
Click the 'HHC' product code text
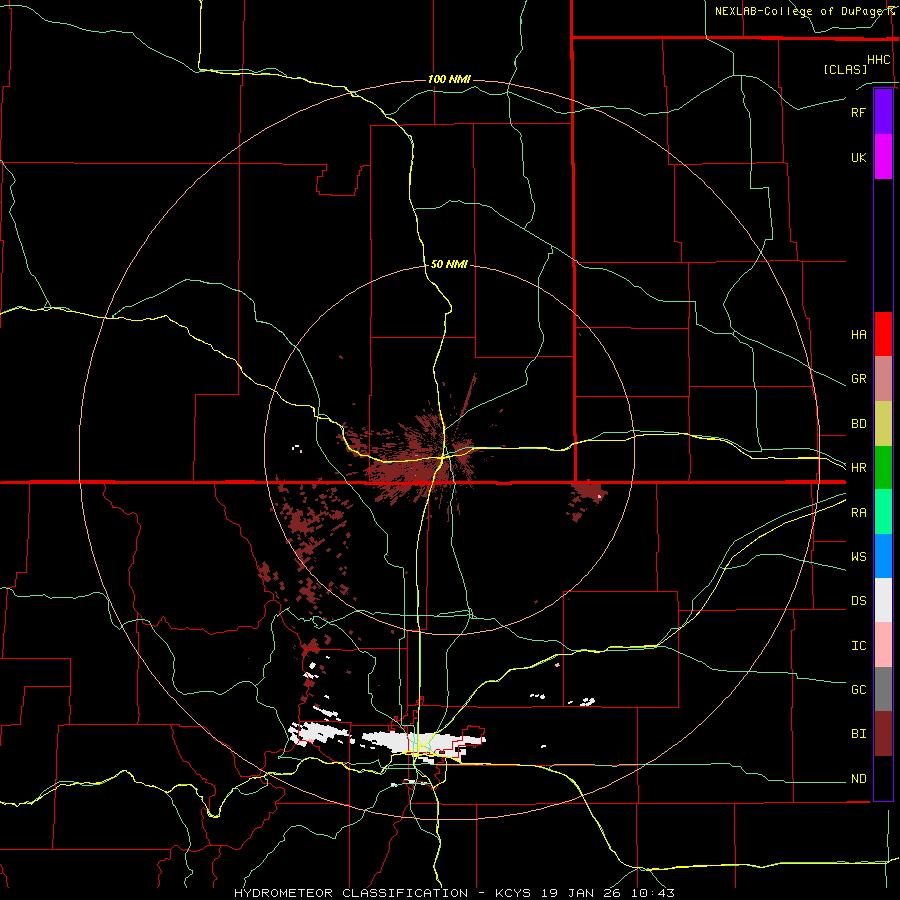pyautogui.click(x=878, y=60)
